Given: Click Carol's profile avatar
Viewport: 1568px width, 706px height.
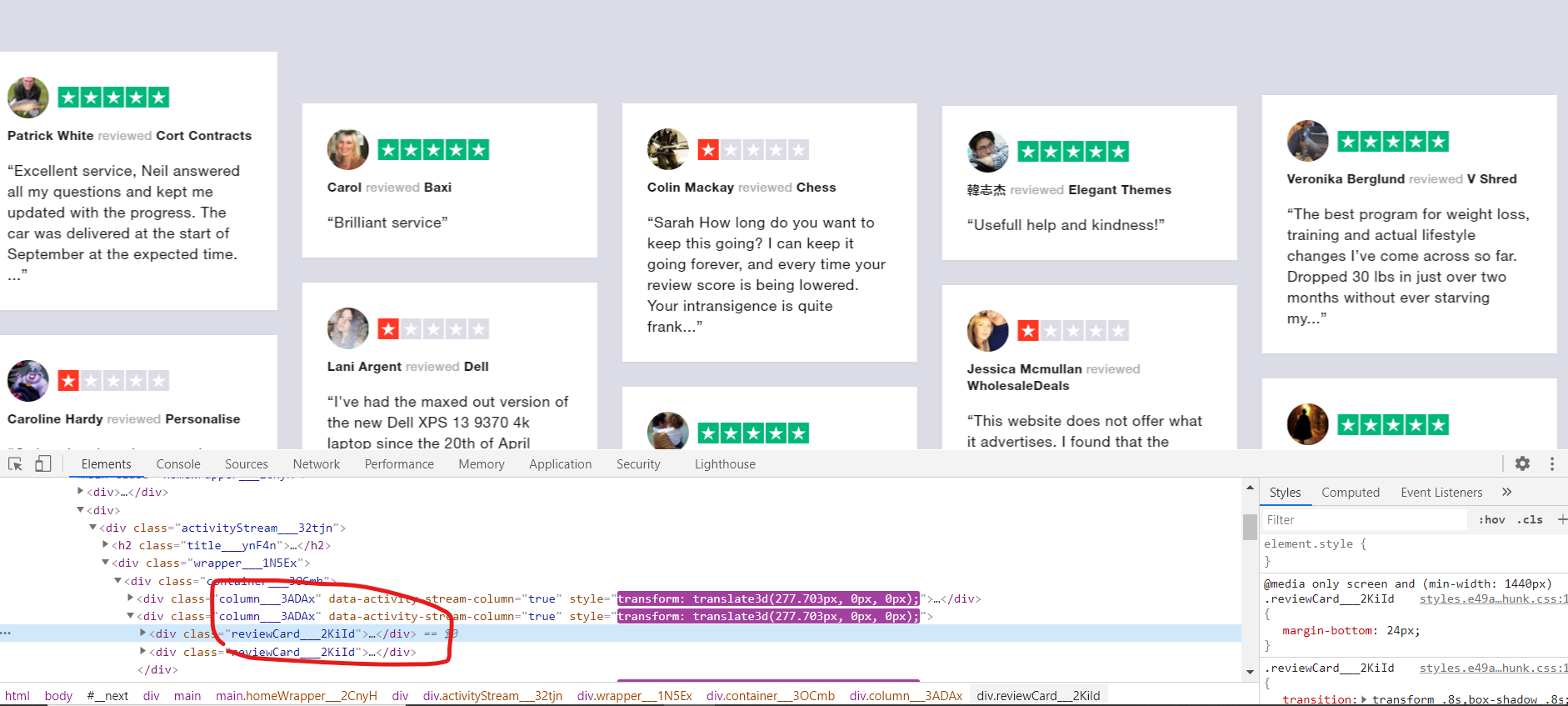Looking at the screenshot, I should click(347, 149).
